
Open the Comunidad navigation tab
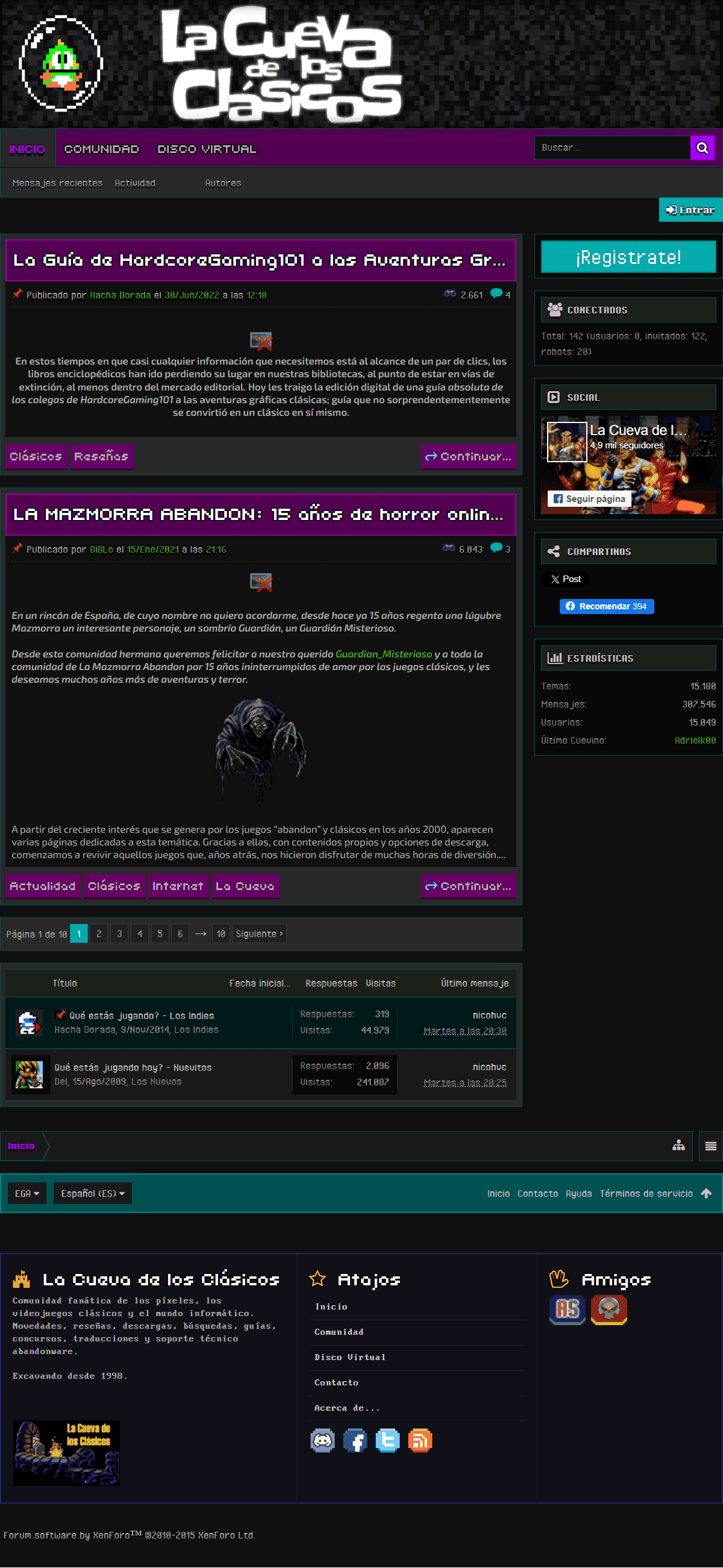102,149
